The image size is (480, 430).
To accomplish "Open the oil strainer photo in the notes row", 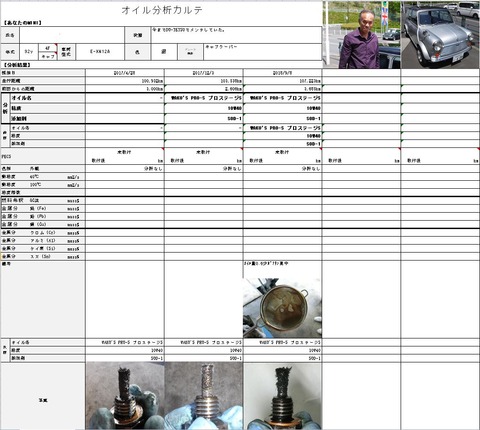I will click(282, 308).
